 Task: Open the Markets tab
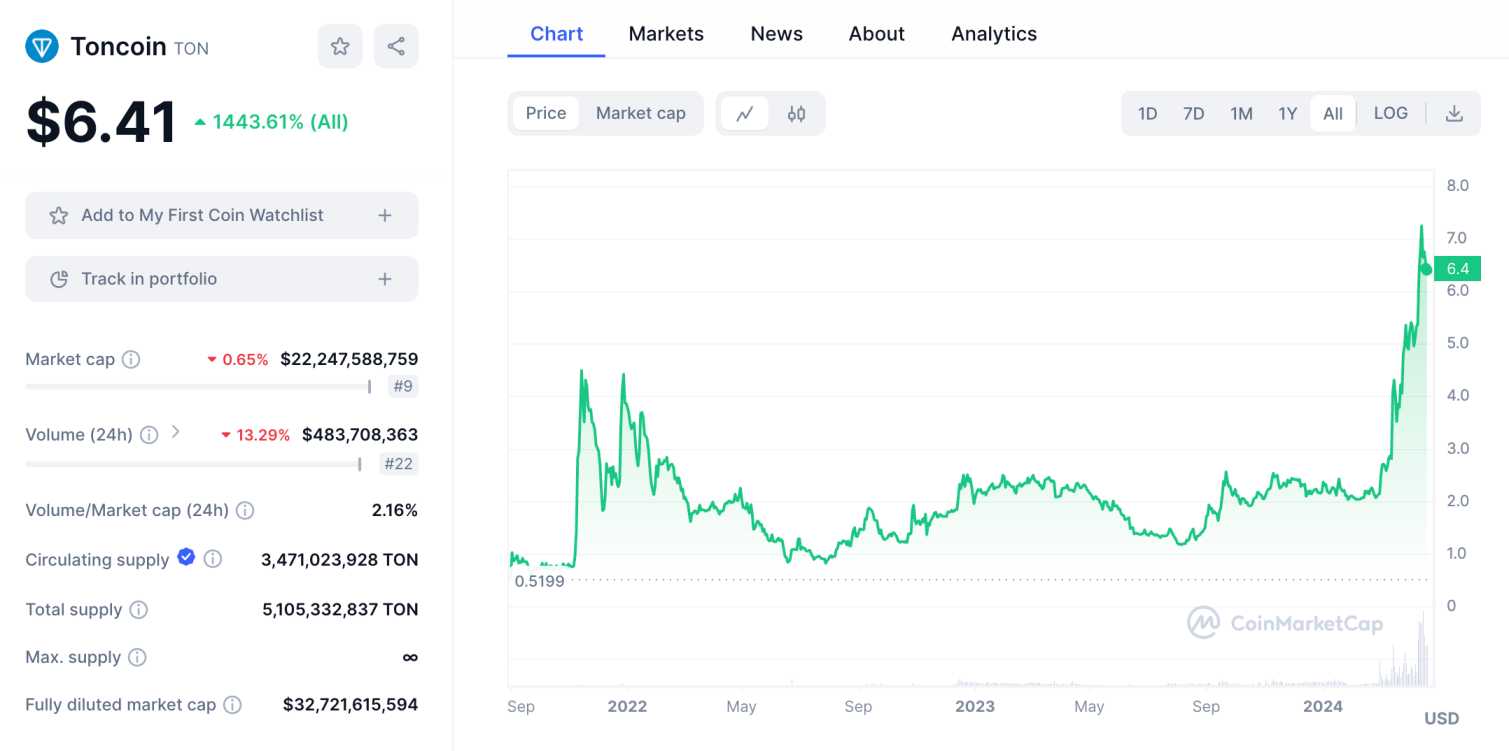click(666, 34)
